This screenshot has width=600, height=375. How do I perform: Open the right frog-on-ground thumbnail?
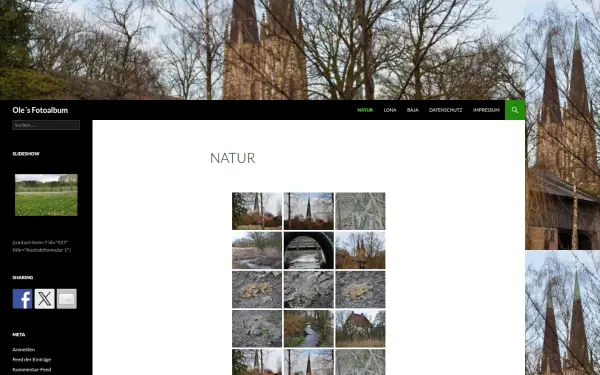tap(360, 289)
